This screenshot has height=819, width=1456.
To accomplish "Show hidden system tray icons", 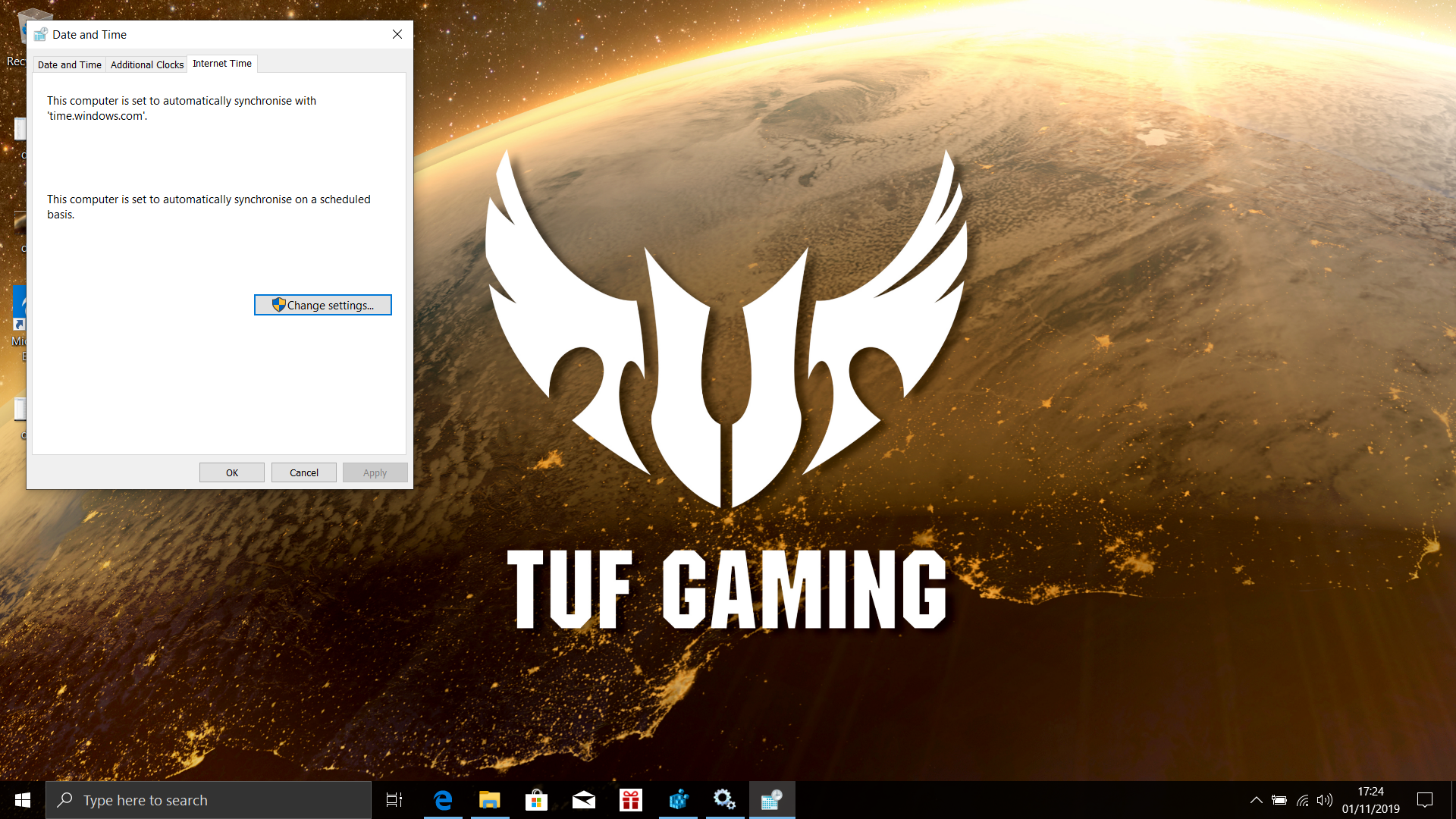I will (1257, 800).
